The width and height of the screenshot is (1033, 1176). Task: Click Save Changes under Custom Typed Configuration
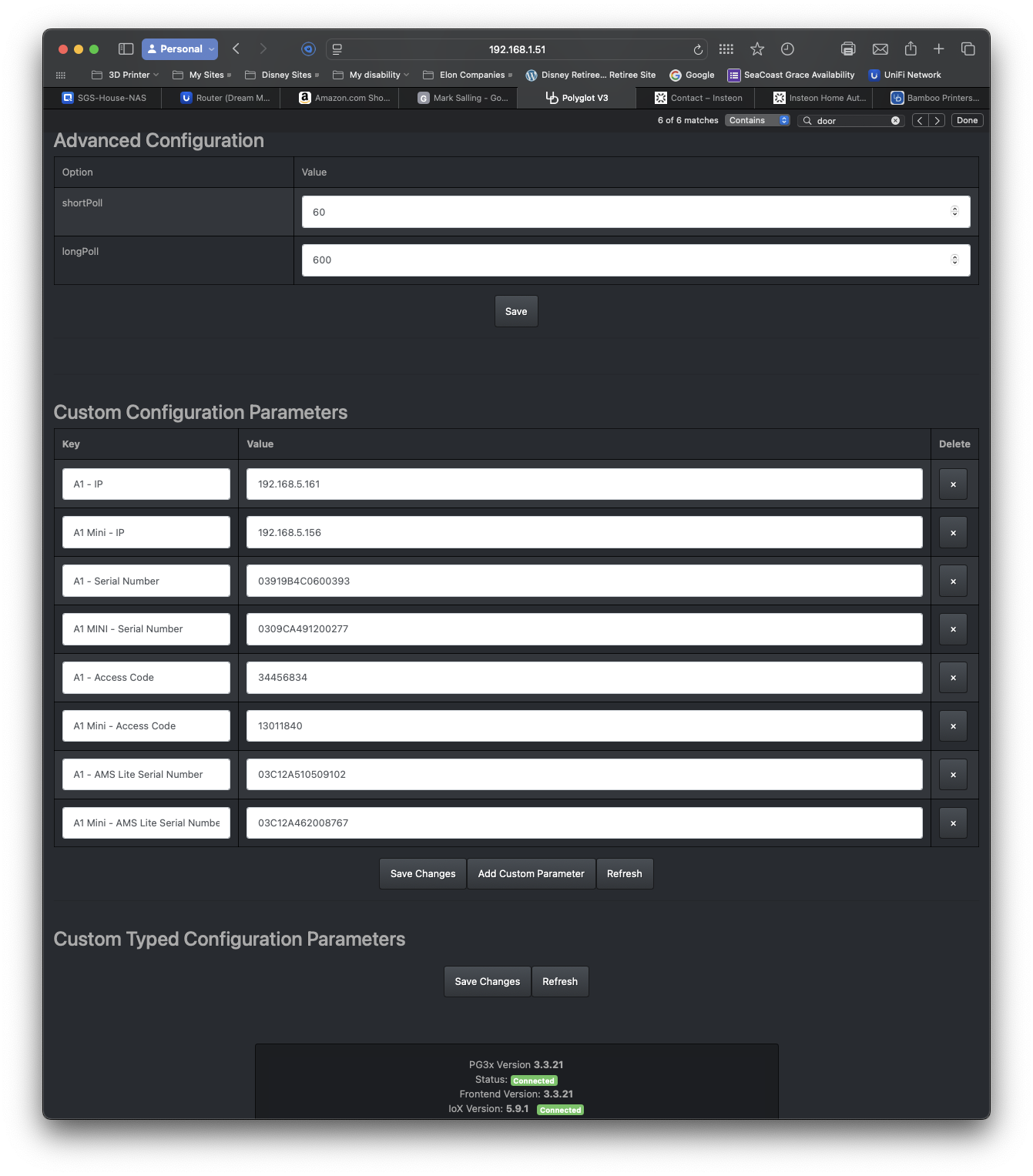(x=488, y=982)
